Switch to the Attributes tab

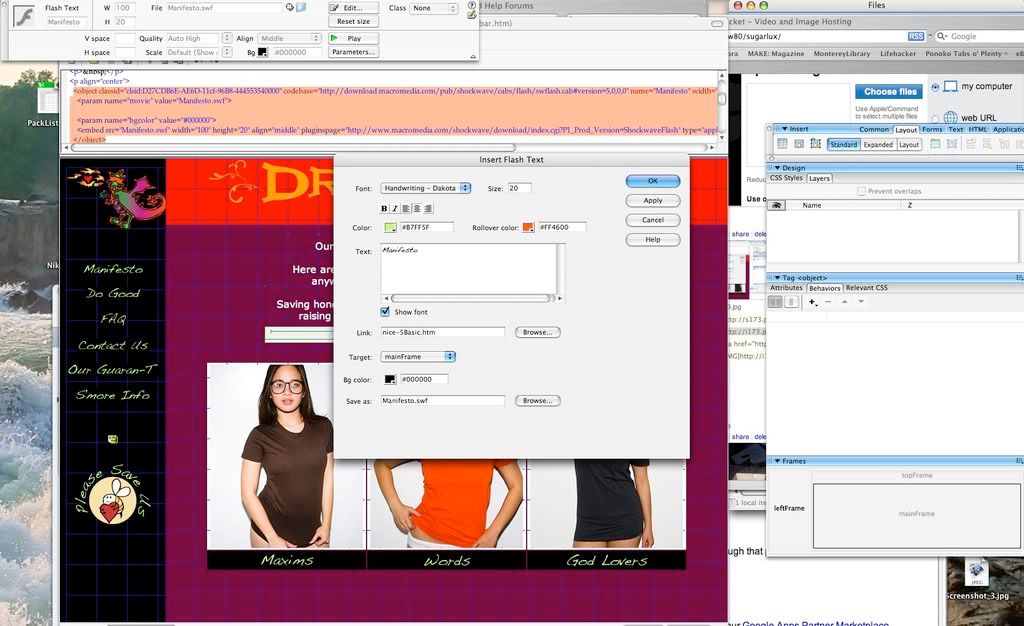coord(786,287)
